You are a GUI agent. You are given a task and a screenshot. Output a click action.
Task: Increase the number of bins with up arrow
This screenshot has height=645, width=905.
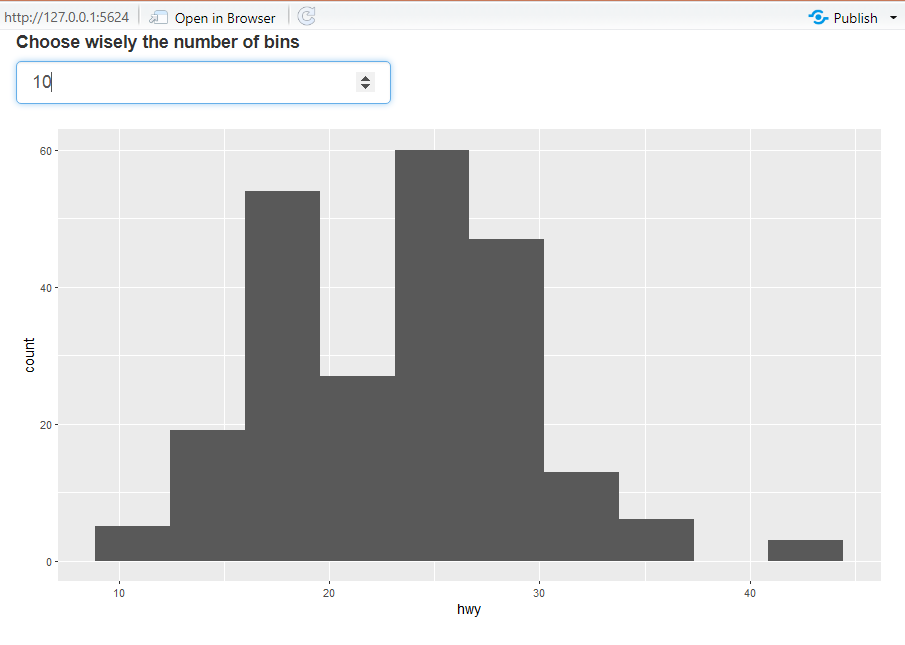pos(365,78)
